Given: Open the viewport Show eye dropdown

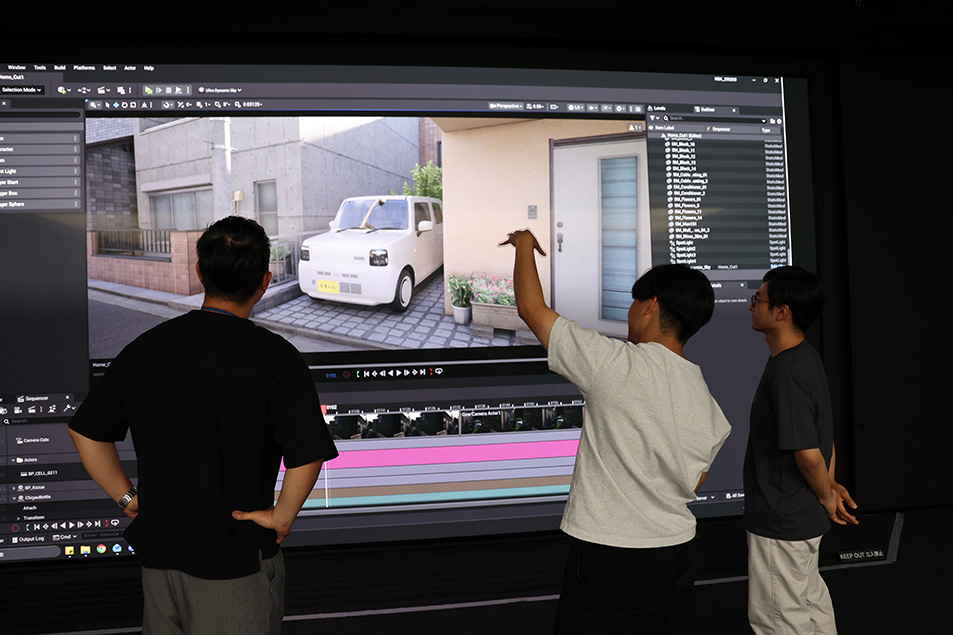Looking at the screenshot, I should (592, 108).
